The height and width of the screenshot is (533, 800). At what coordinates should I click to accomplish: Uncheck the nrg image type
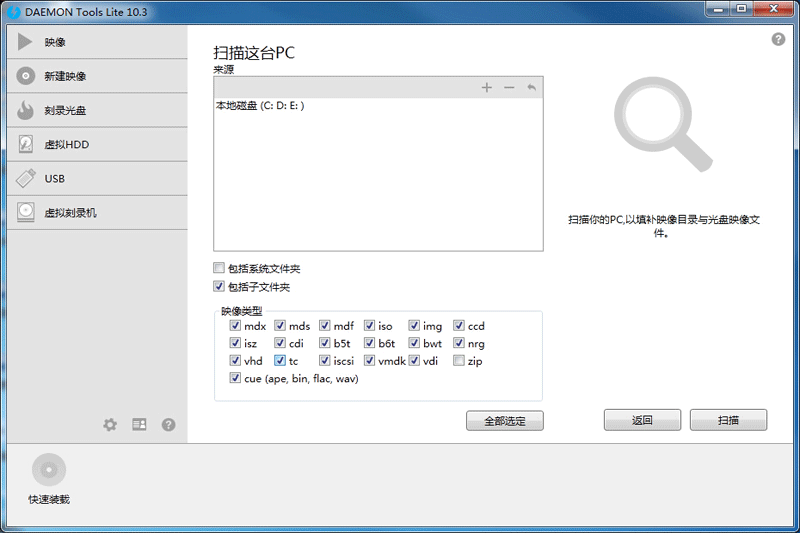coord(459,343)
